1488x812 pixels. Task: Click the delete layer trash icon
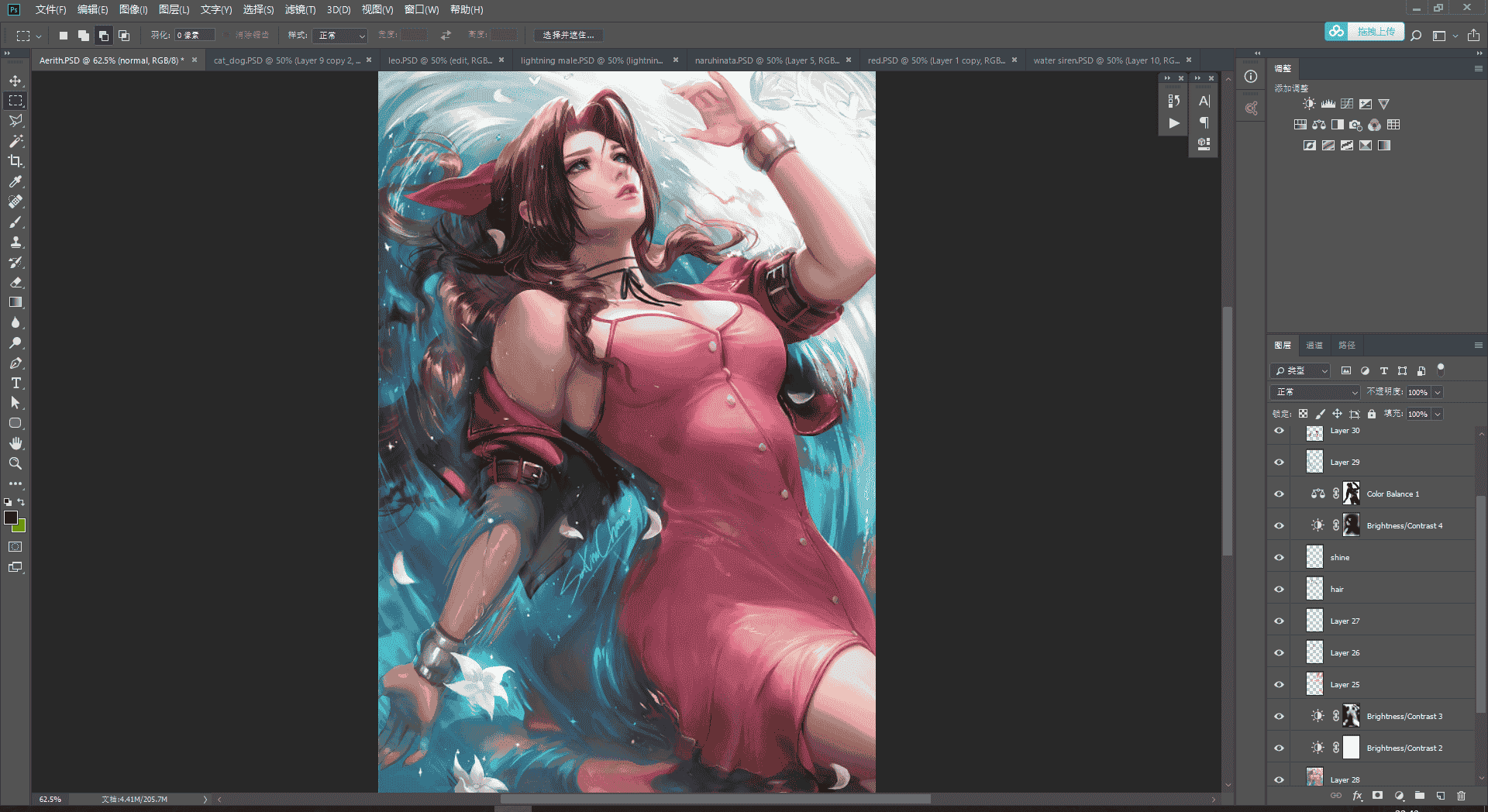click(1461, 796)
